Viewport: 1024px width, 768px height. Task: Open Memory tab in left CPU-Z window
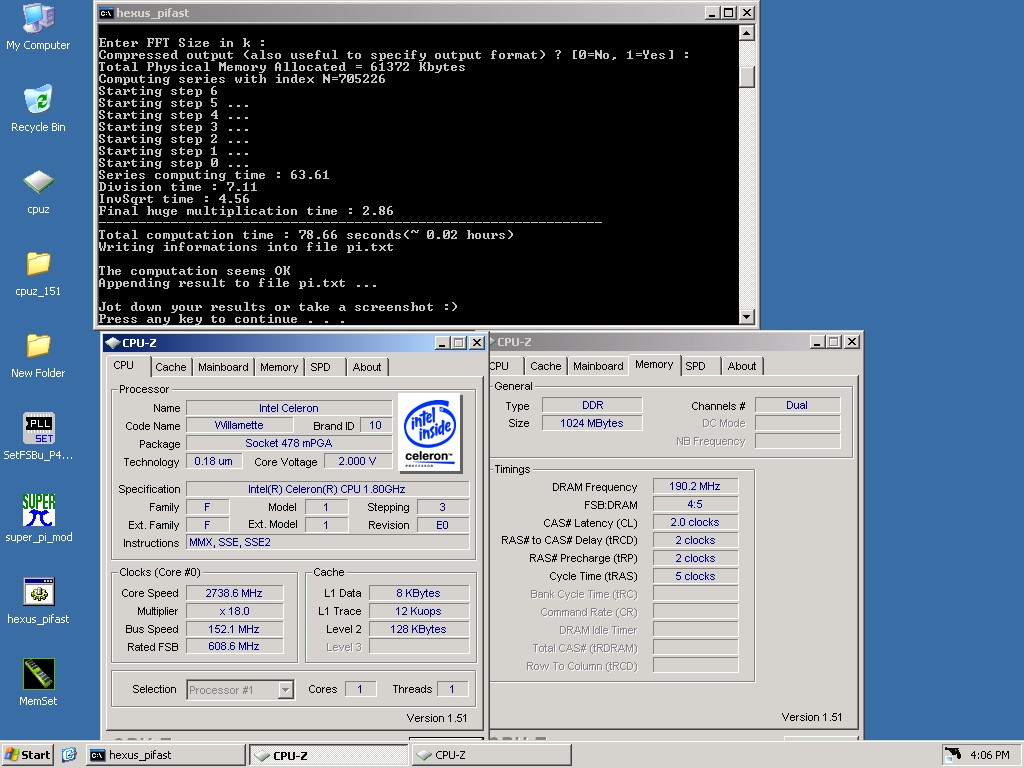click(x=279, y=367)
